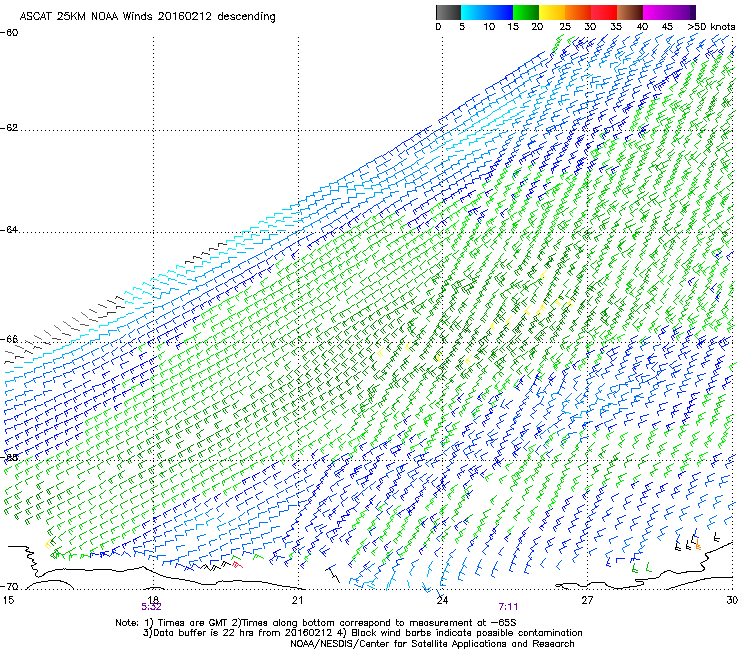This screenshot has width=740, height=650.
Task: Click the note line starting "Note: 1) Times are GMT"
Action: (x=316, y=623)
